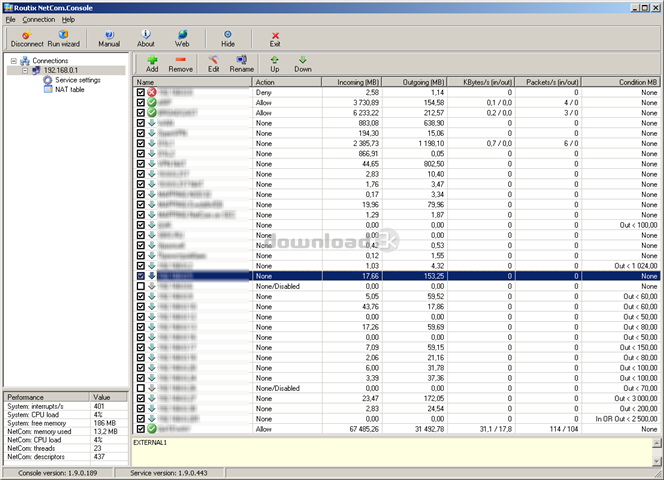Image resolution: width=664 pixels, height=480 pixels.
Task: Sort by the Action column header
Action: tap(287, 82)
